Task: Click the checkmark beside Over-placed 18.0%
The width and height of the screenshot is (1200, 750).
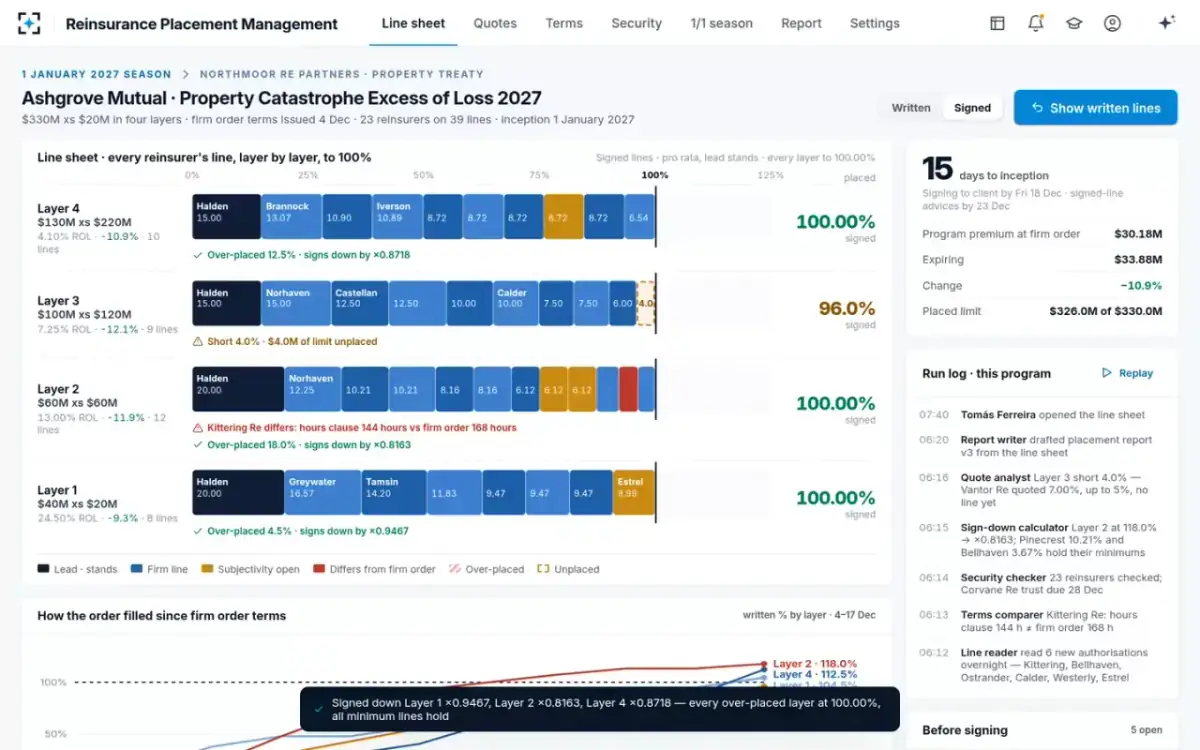Action: (x=197, y=445)
